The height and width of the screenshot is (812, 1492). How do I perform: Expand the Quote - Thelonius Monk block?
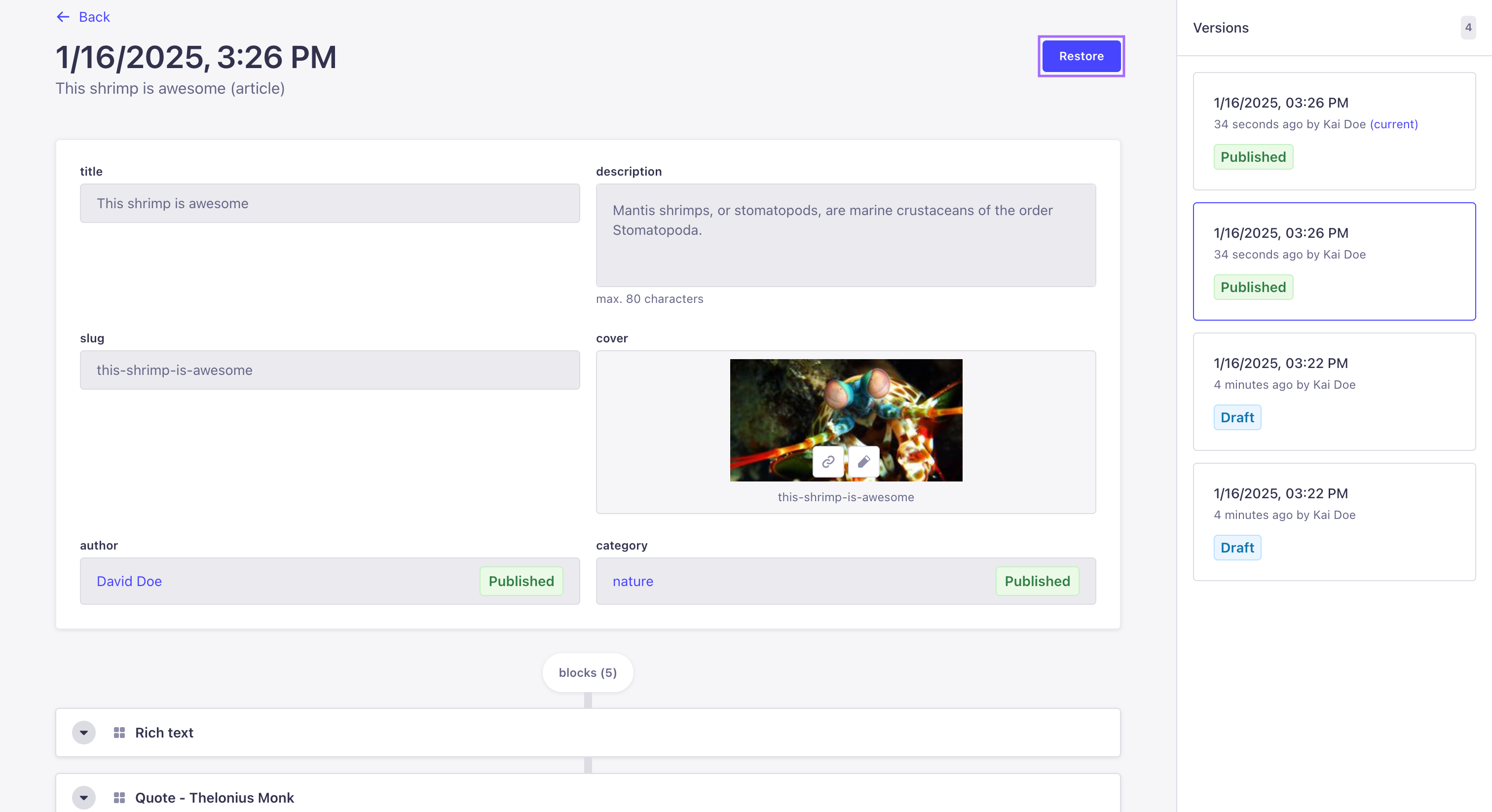(x=83, y=798)
